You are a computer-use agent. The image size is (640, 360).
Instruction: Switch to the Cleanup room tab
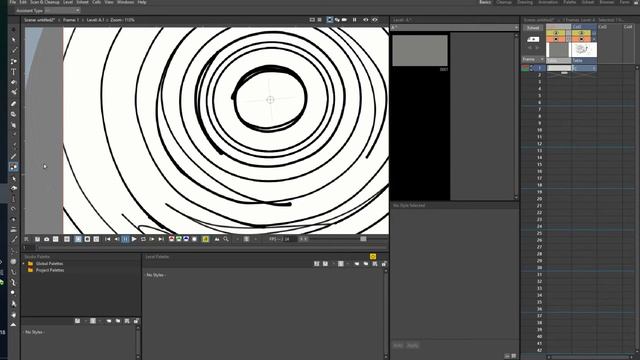(504, 2)
